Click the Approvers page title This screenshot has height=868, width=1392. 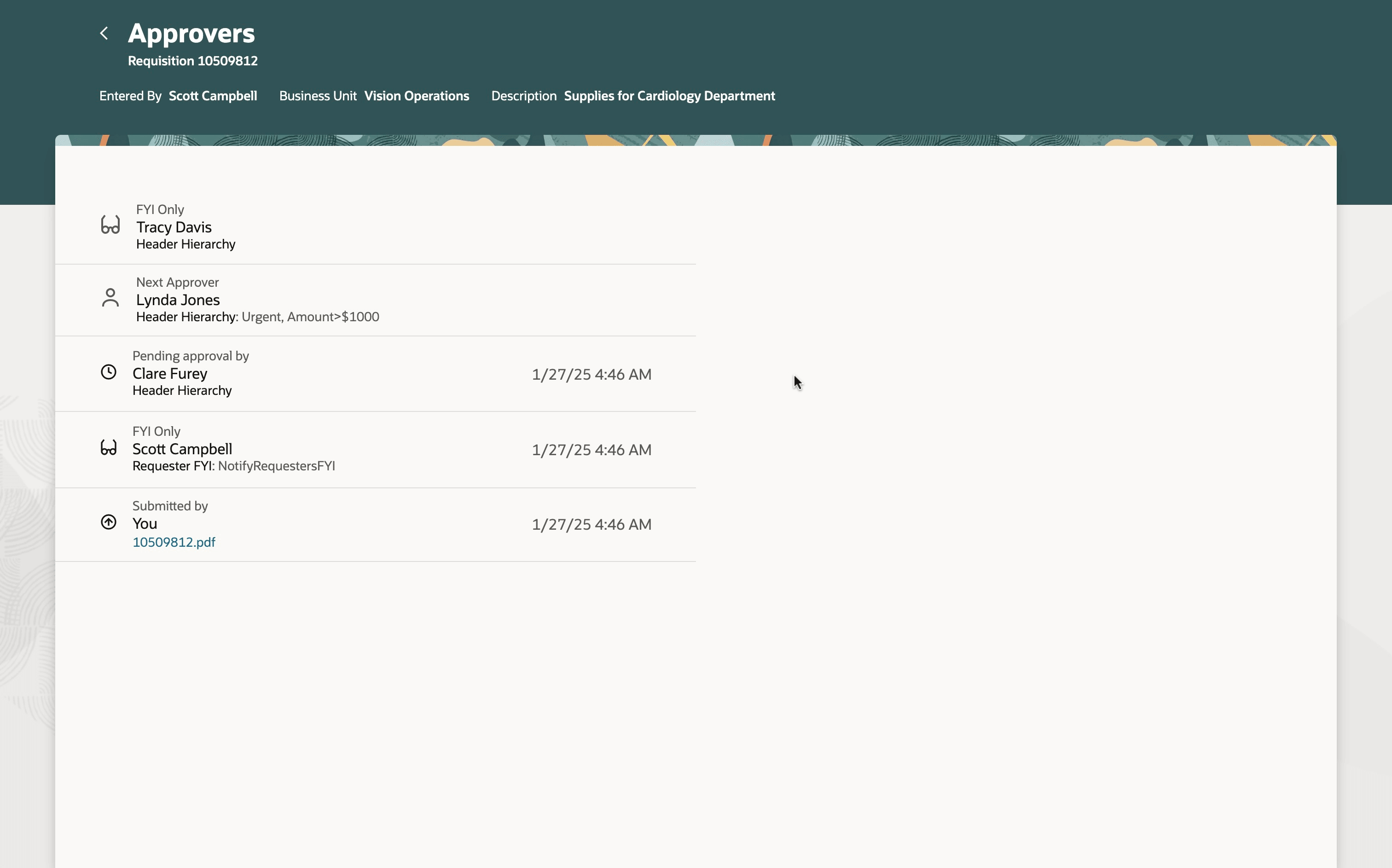[x=192, y=33]
